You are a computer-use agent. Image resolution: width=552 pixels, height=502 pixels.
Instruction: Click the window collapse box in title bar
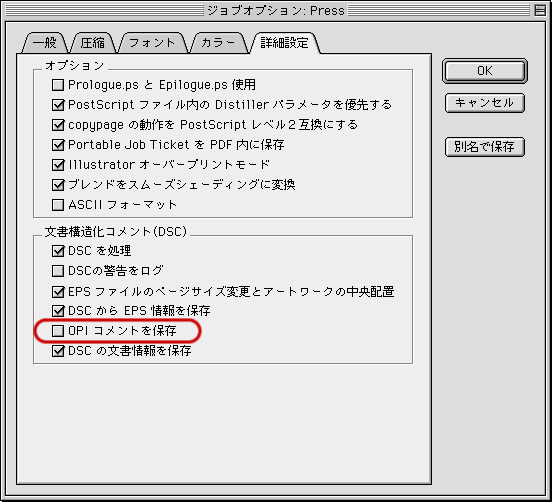[x=540, y=10]
